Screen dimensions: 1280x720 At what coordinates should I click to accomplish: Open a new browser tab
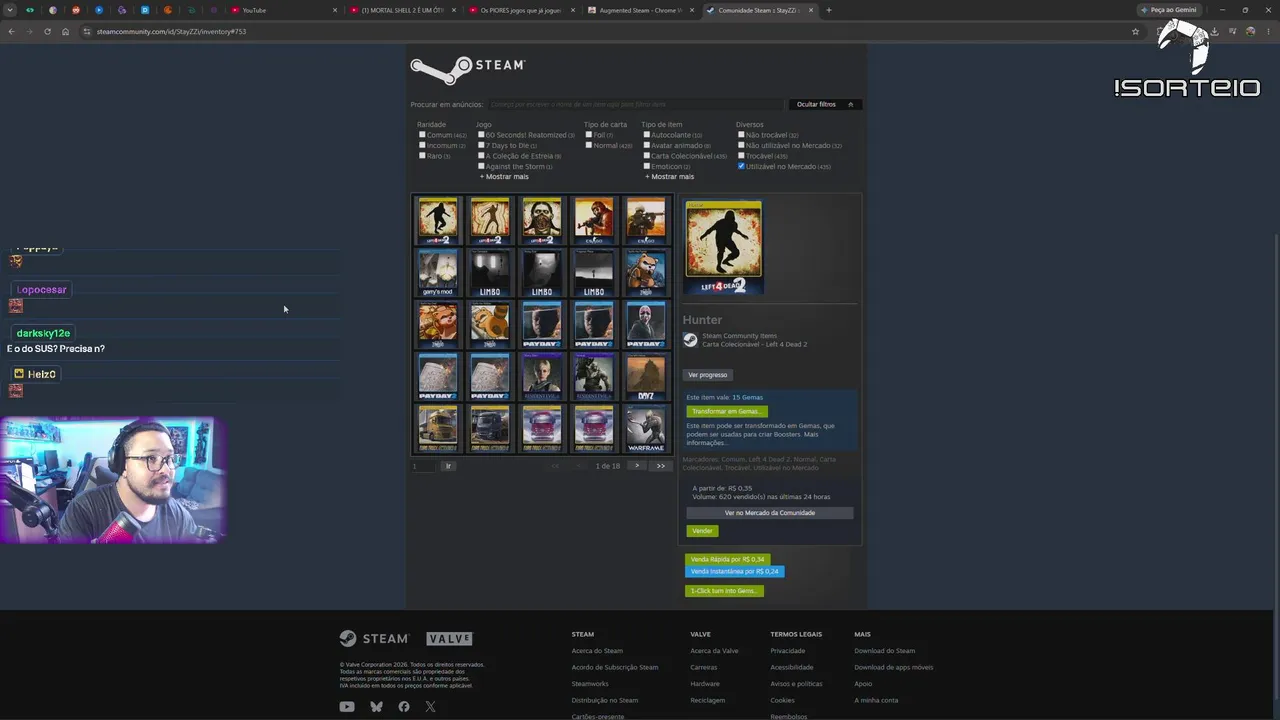click(x=828, y=10)
